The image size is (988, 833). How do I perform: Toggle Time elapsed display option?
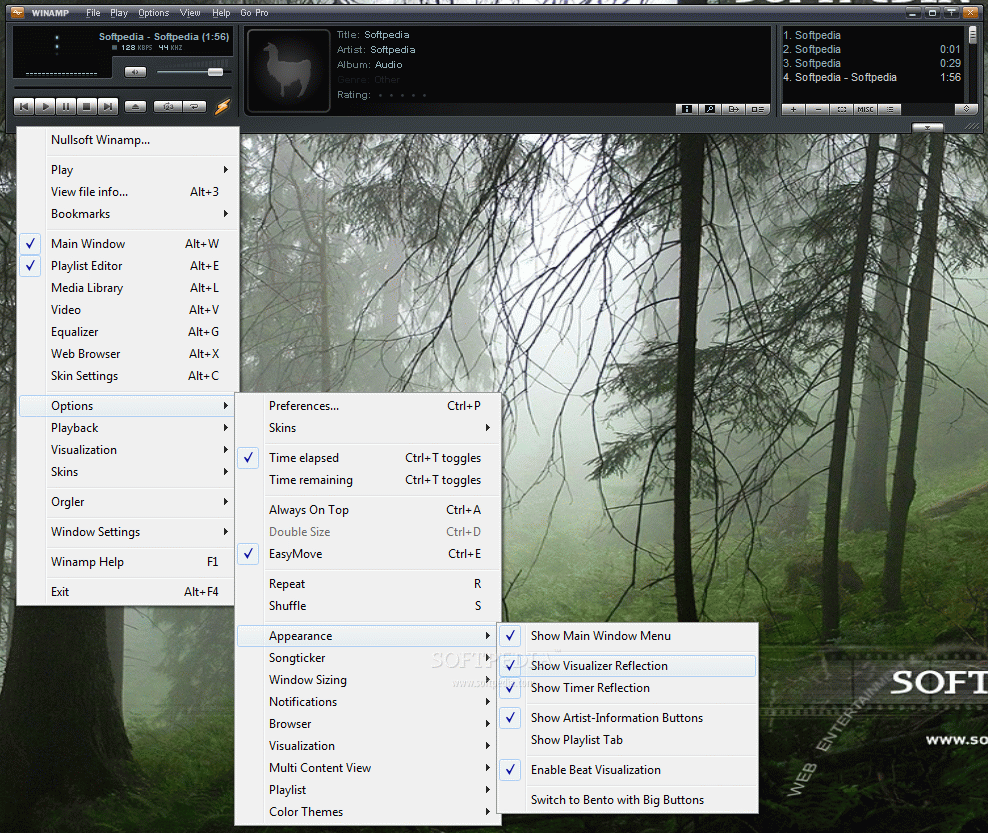[x=368, y=458]
